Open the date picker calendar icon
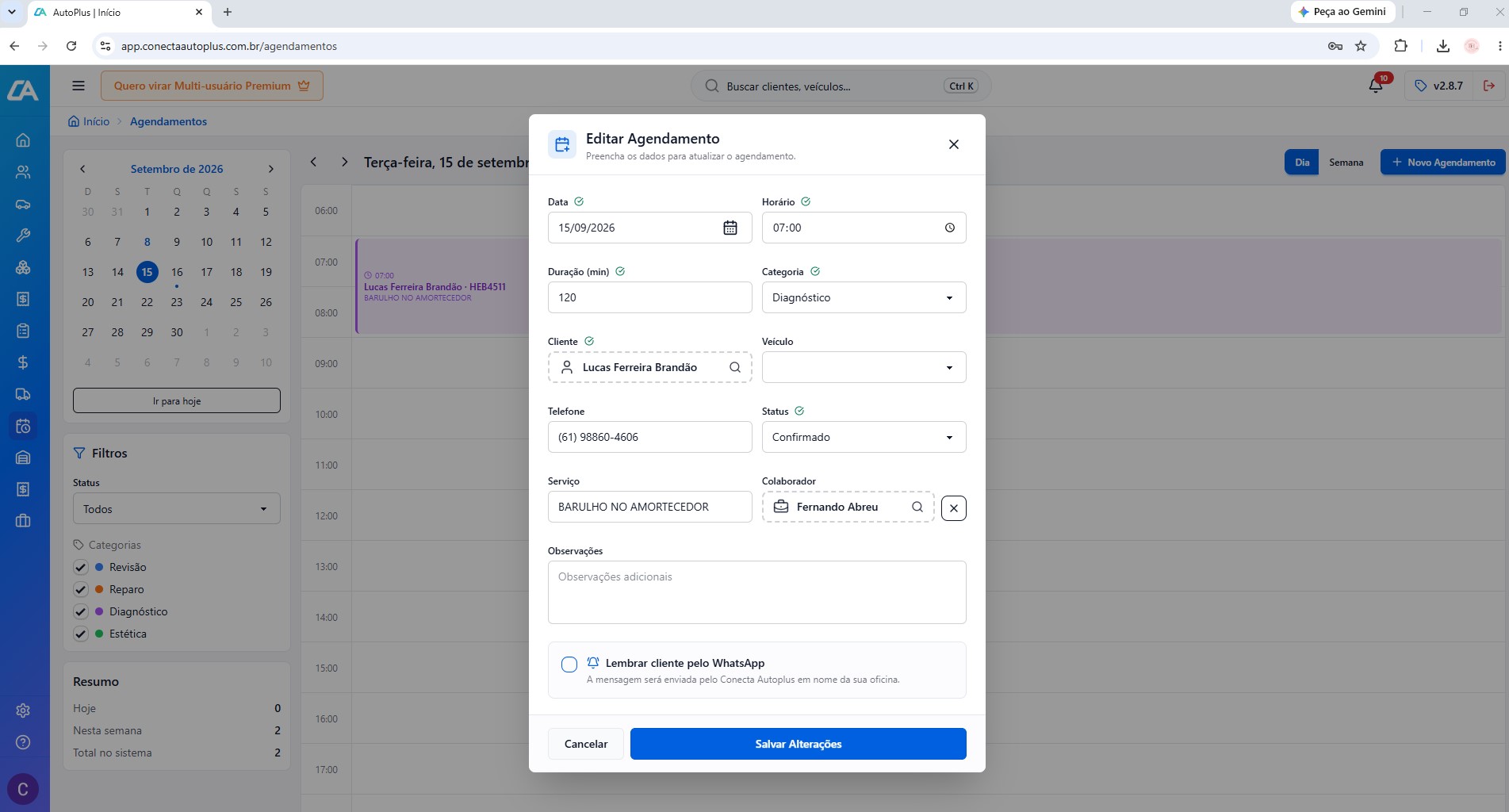The image size is (1509, 812). point(730,228)
